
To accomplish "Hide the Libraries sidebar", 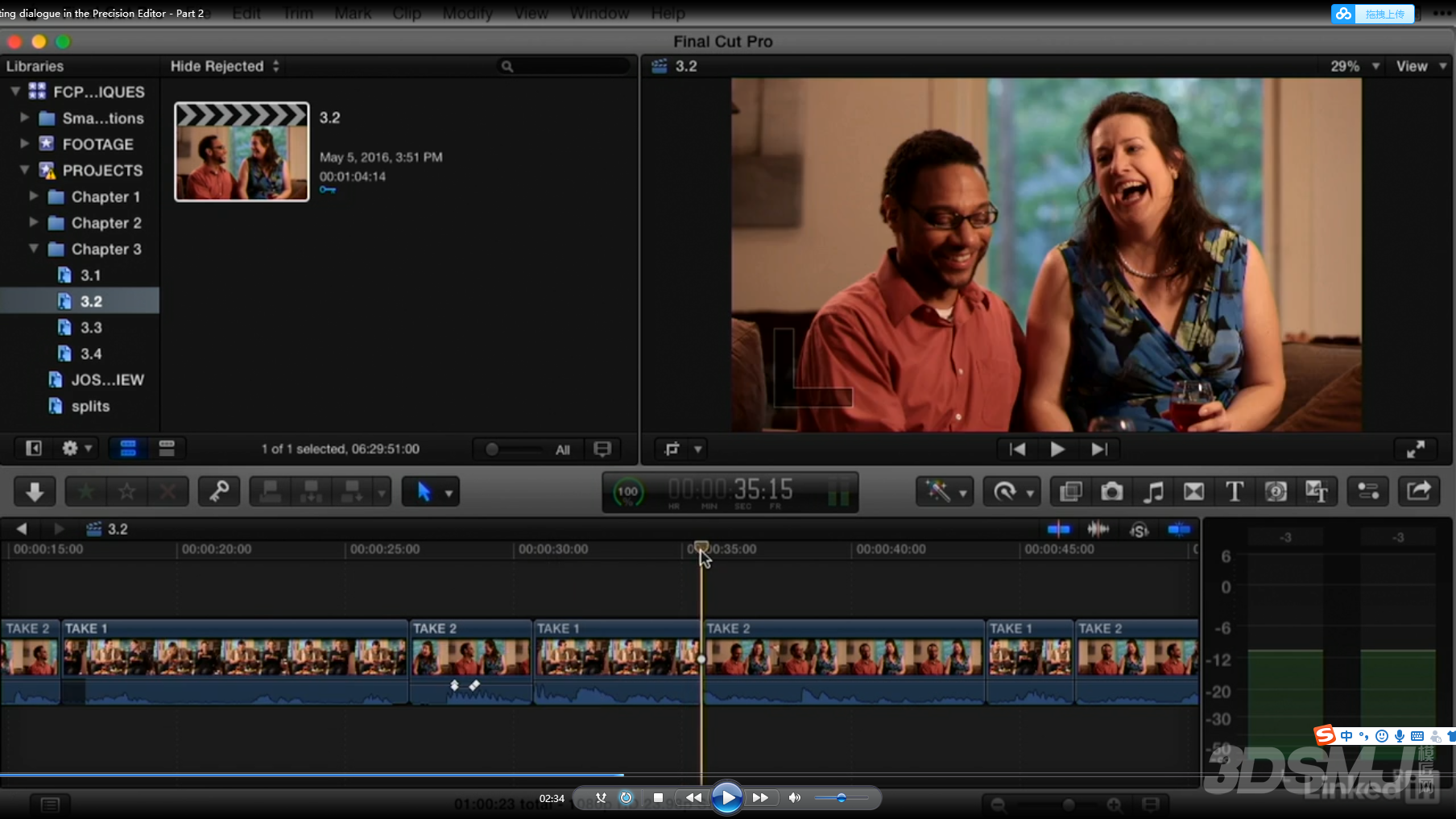I will click(34, 449).
